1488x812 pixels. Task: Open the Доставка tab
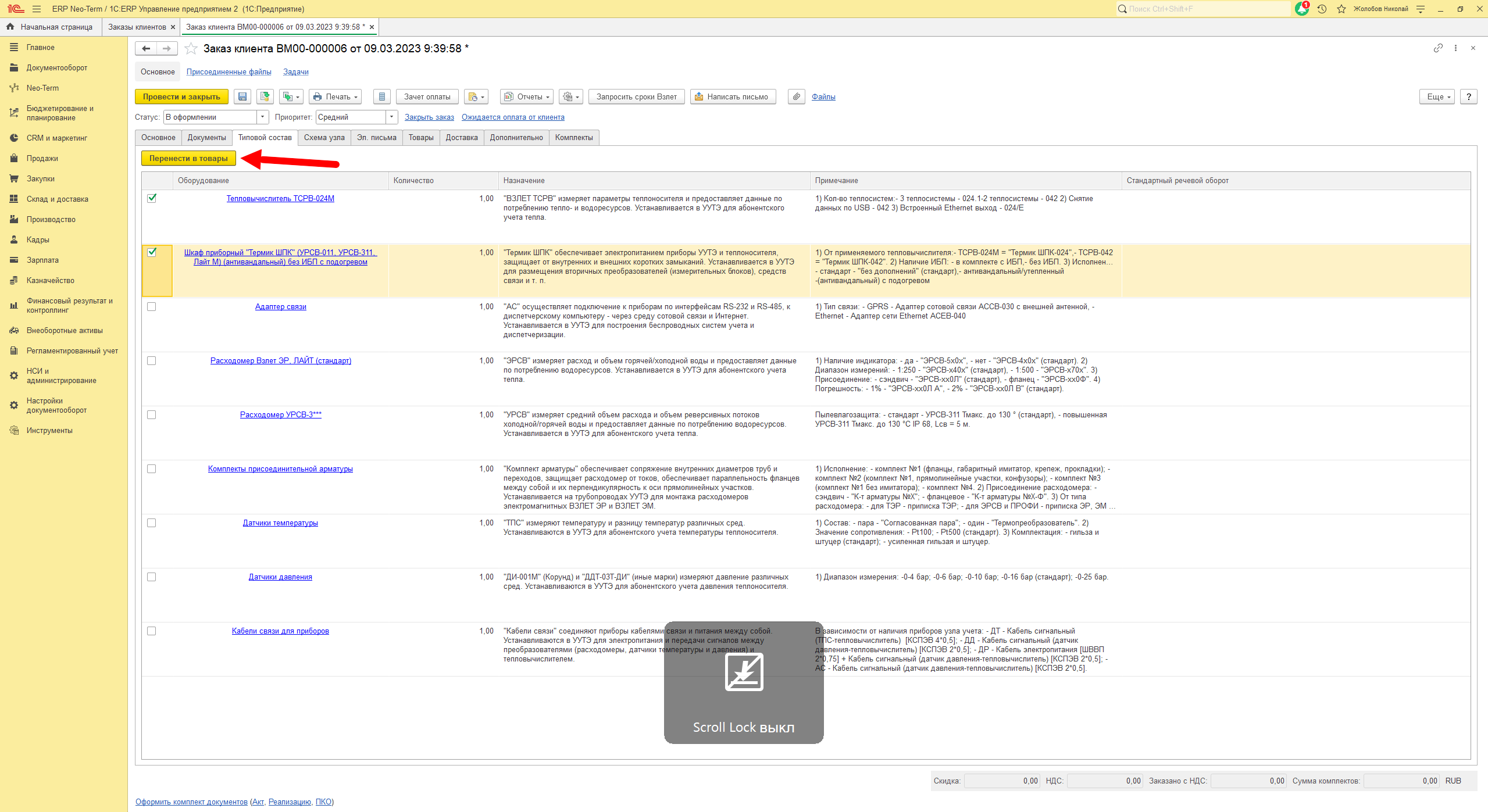point(462,137)
